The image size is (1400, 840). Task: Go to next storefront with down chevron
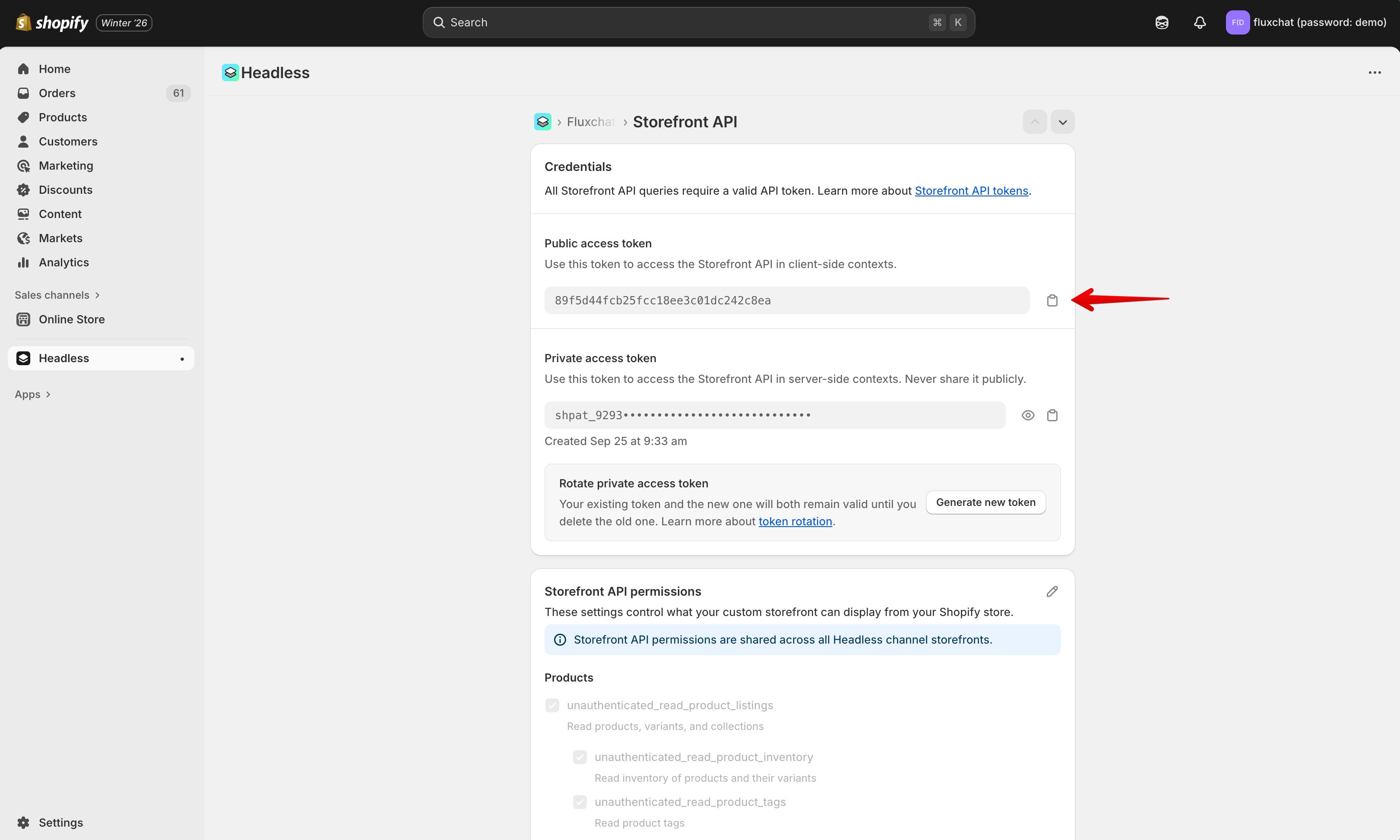[x=1063, y=122]
